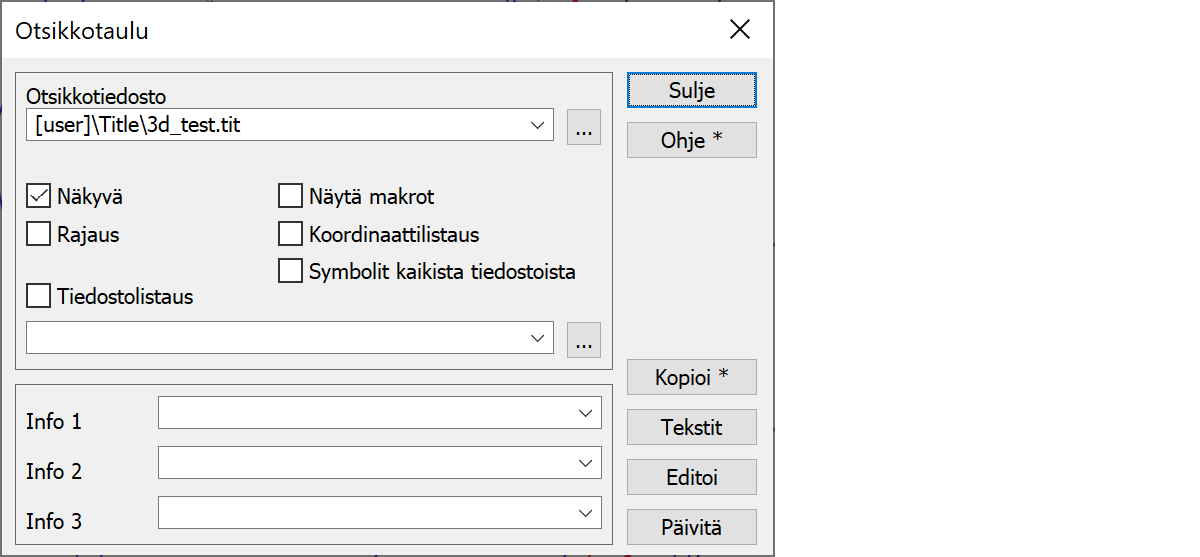
Task: Open the Tiedostolistaus file dropdown arrow
Action: pyautogui.click(x=538, y=338)
